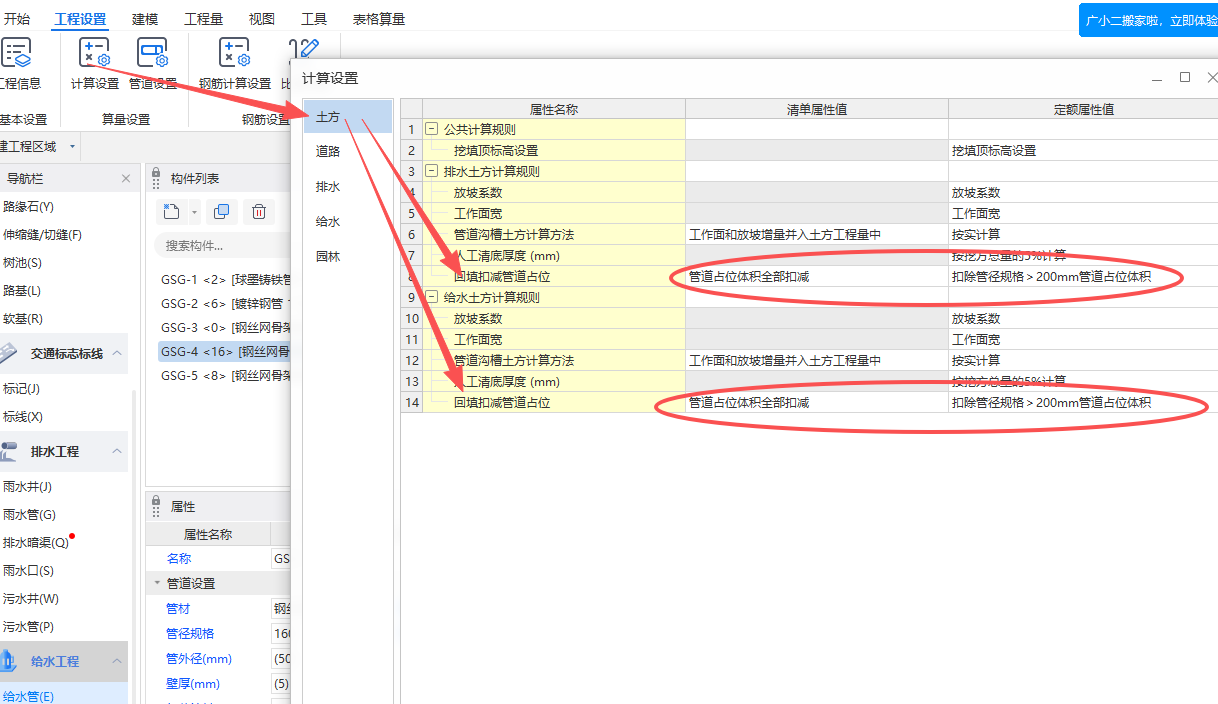Select 路缘石(Y) in navigation
Image resolution: width=1218 pixels, height=704 pixels.
point(28,206)
